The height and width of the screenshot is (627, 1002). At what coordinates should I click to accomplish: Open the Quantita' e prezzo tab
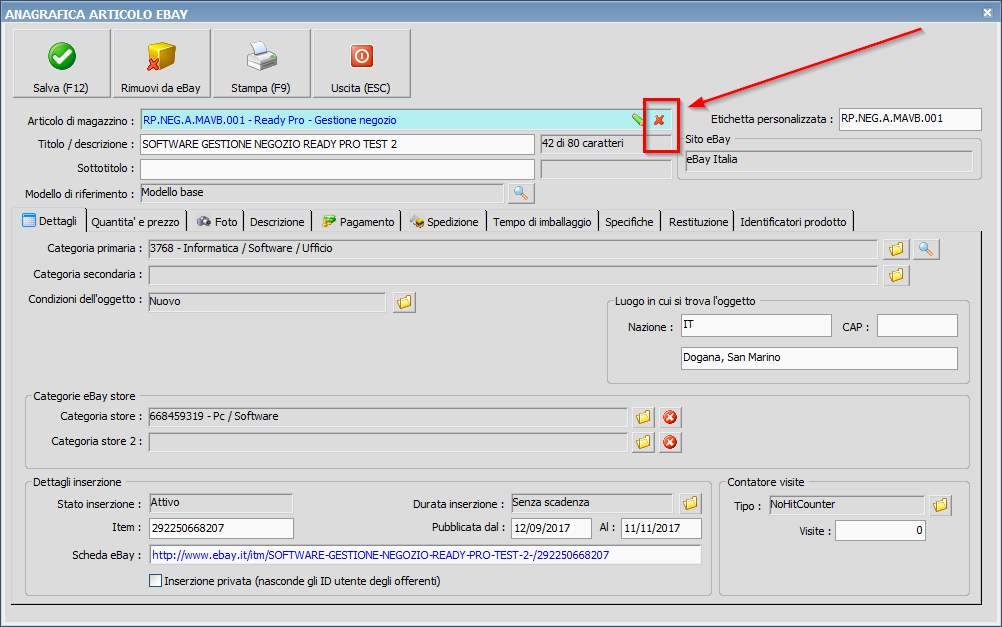click(x=135, y=222)
